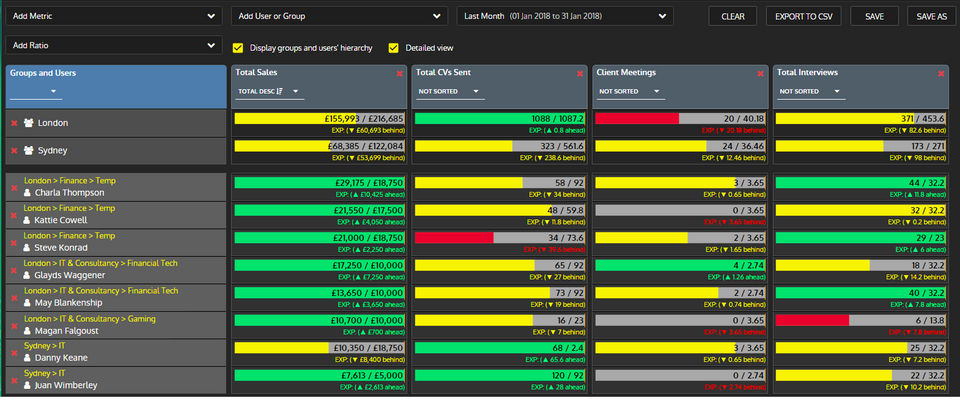Select 'Sydney > IT' path above Danny Keane
Image resolution: width=960 pixels, height=401 pixels.
pyautogui.click(x=44, y=346)
